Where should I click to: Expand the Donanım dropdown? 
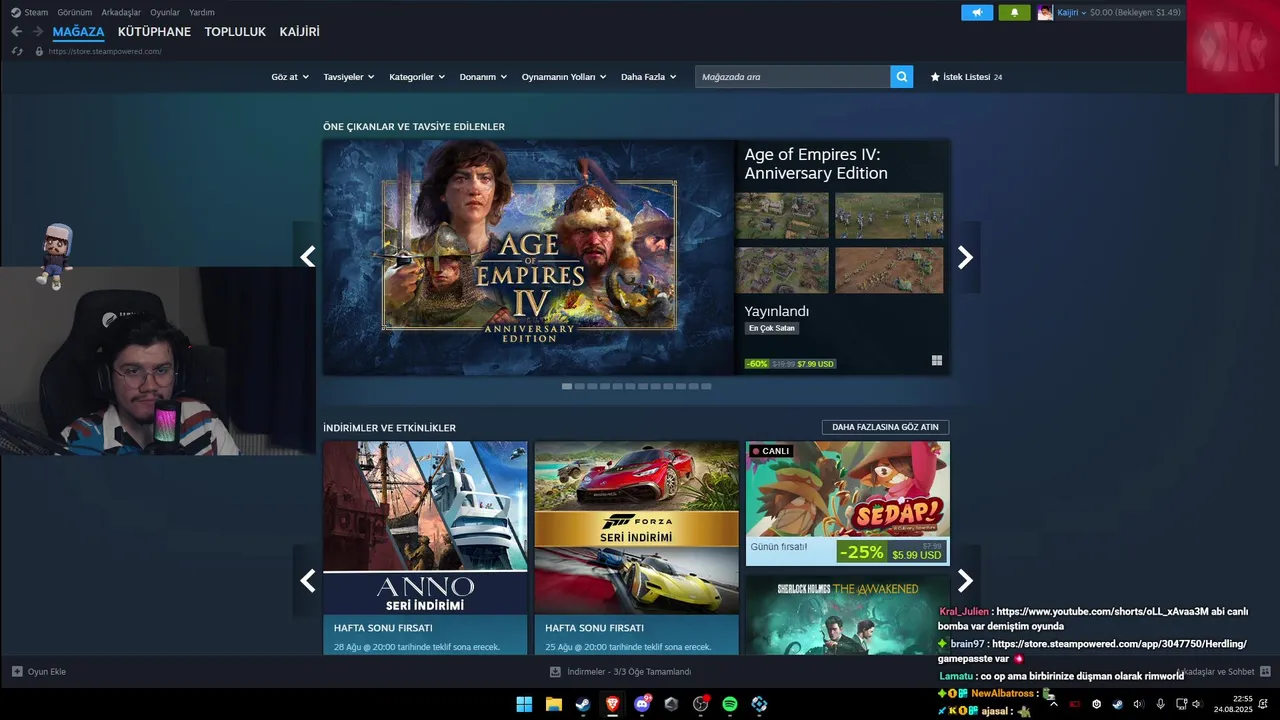[x=483, y=77]
